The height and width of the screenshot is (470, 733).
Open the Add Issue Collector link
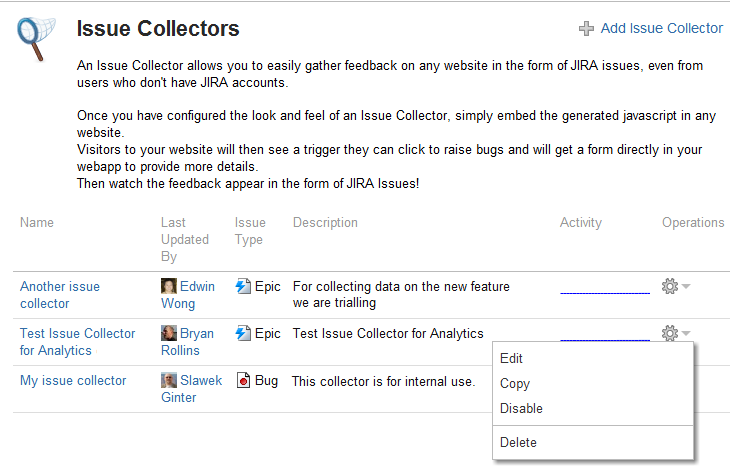click(661, 29)
